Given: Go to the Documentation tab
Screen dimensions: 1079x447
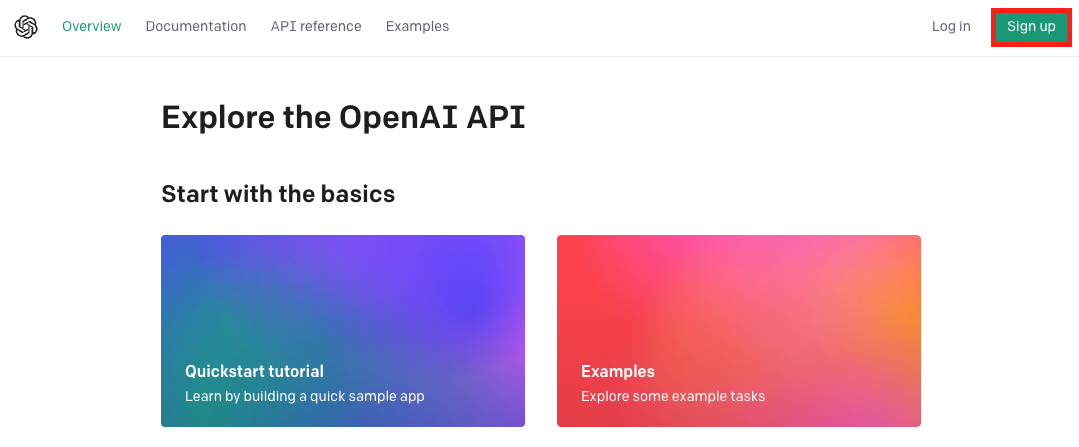Looking at the screenshot, I should click(196, 26).
